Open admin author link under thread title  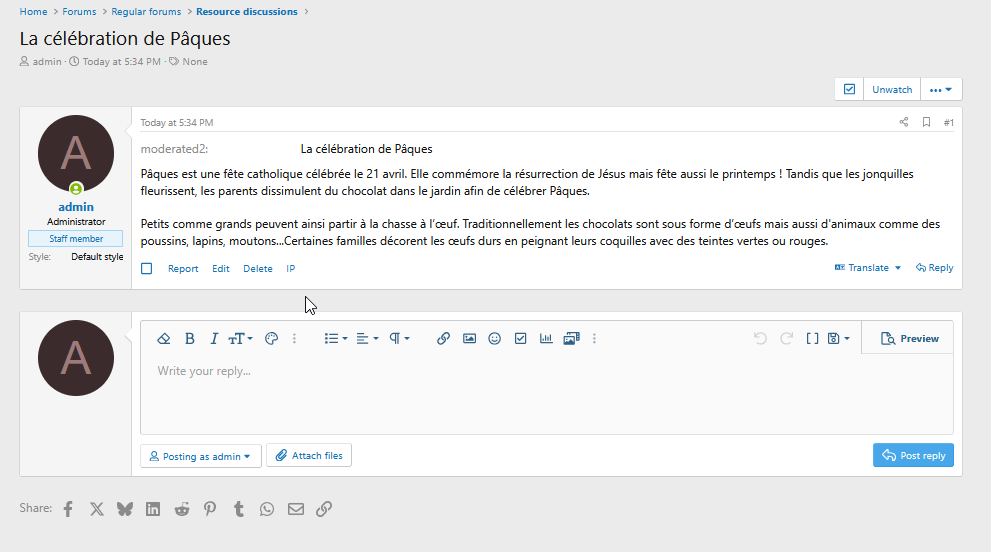click(x=47, y=61)
